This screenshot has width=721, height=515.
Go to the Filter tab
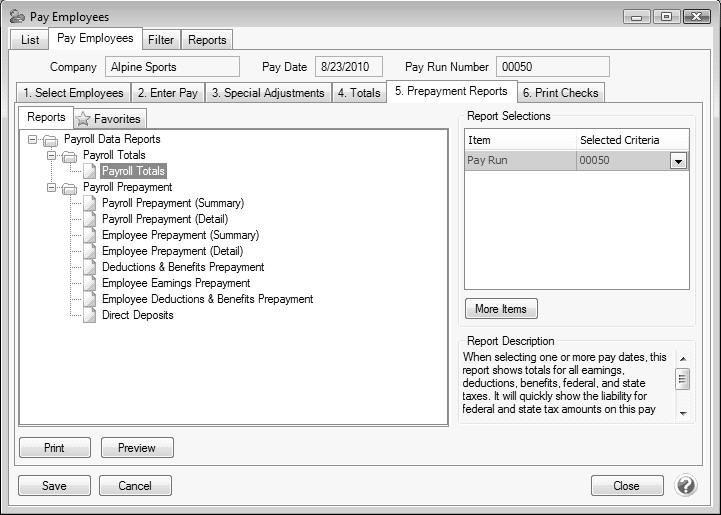coord(160,40)
